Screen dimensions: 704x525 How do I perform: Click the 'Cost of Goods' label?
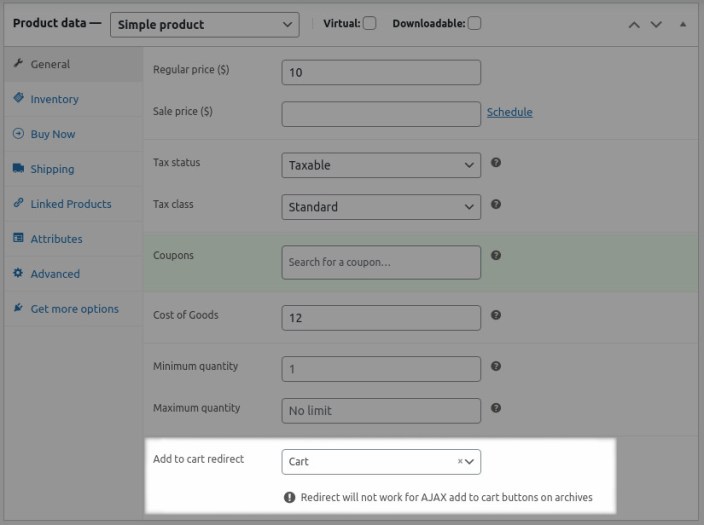tap(186, 315)
